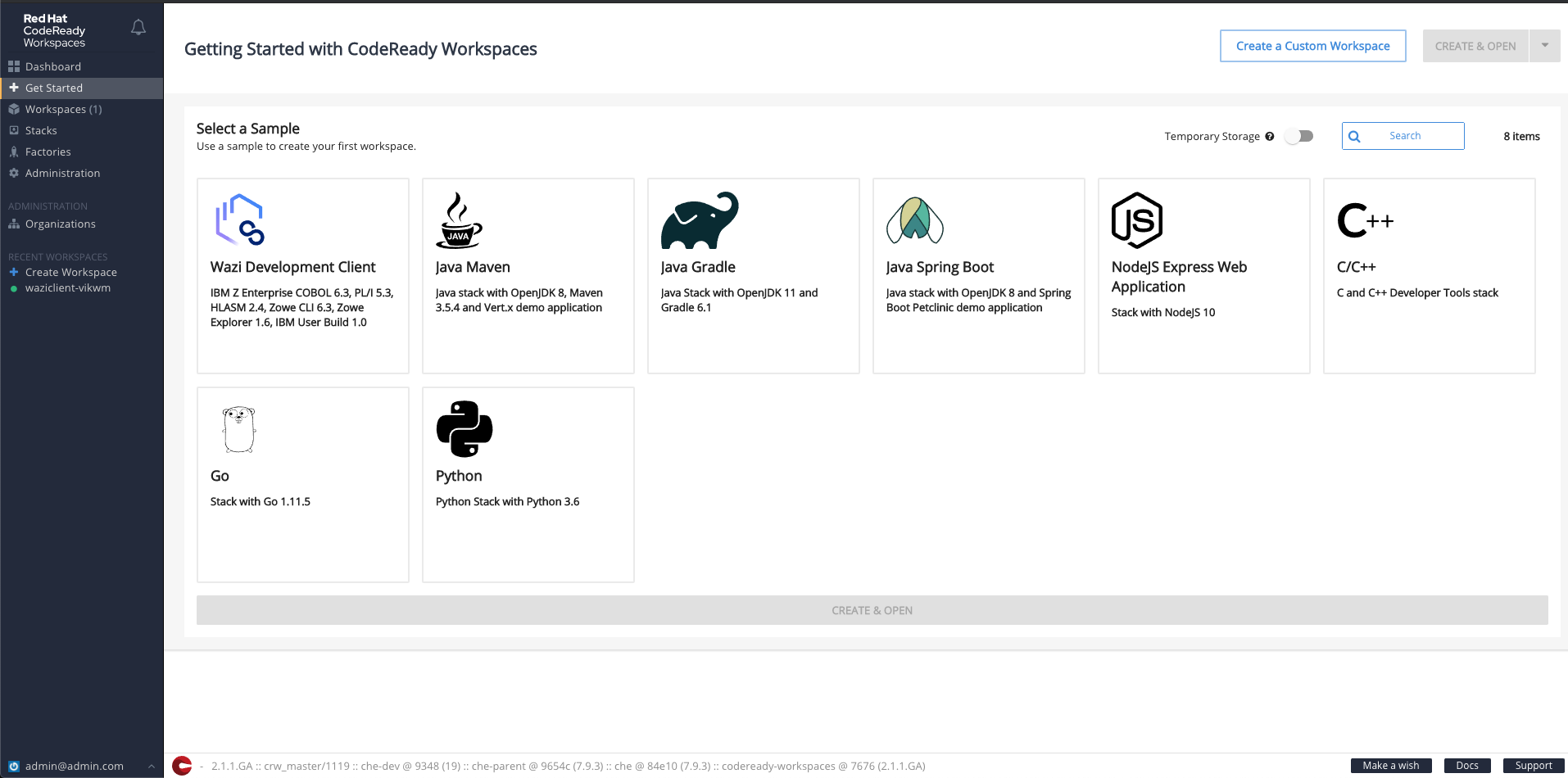1568x778 pixels.
Task: Expand the admin@admin.com user menu caret
Action: tap(152, 767)
